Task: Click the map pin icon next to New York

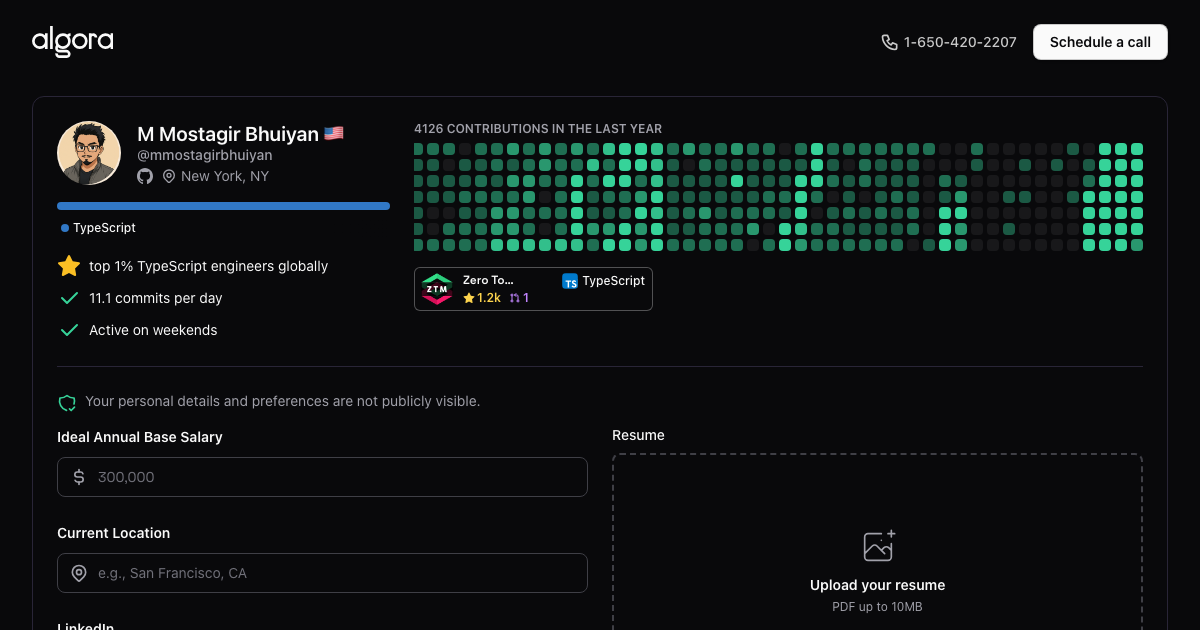Action: [x=169, y=176]
